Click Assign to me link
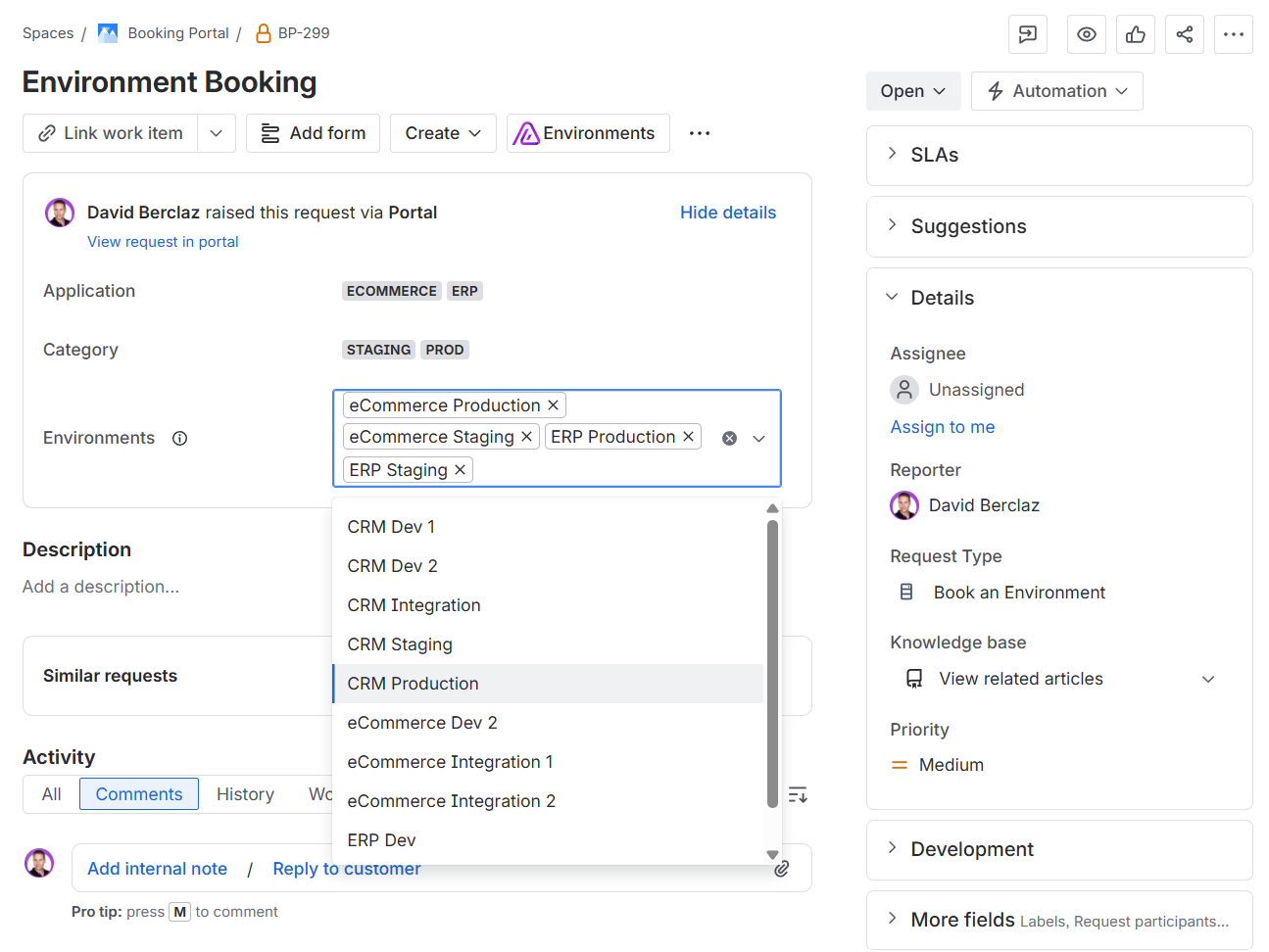Viewport: 1269px width, 952px height. (x=943, y=427)
